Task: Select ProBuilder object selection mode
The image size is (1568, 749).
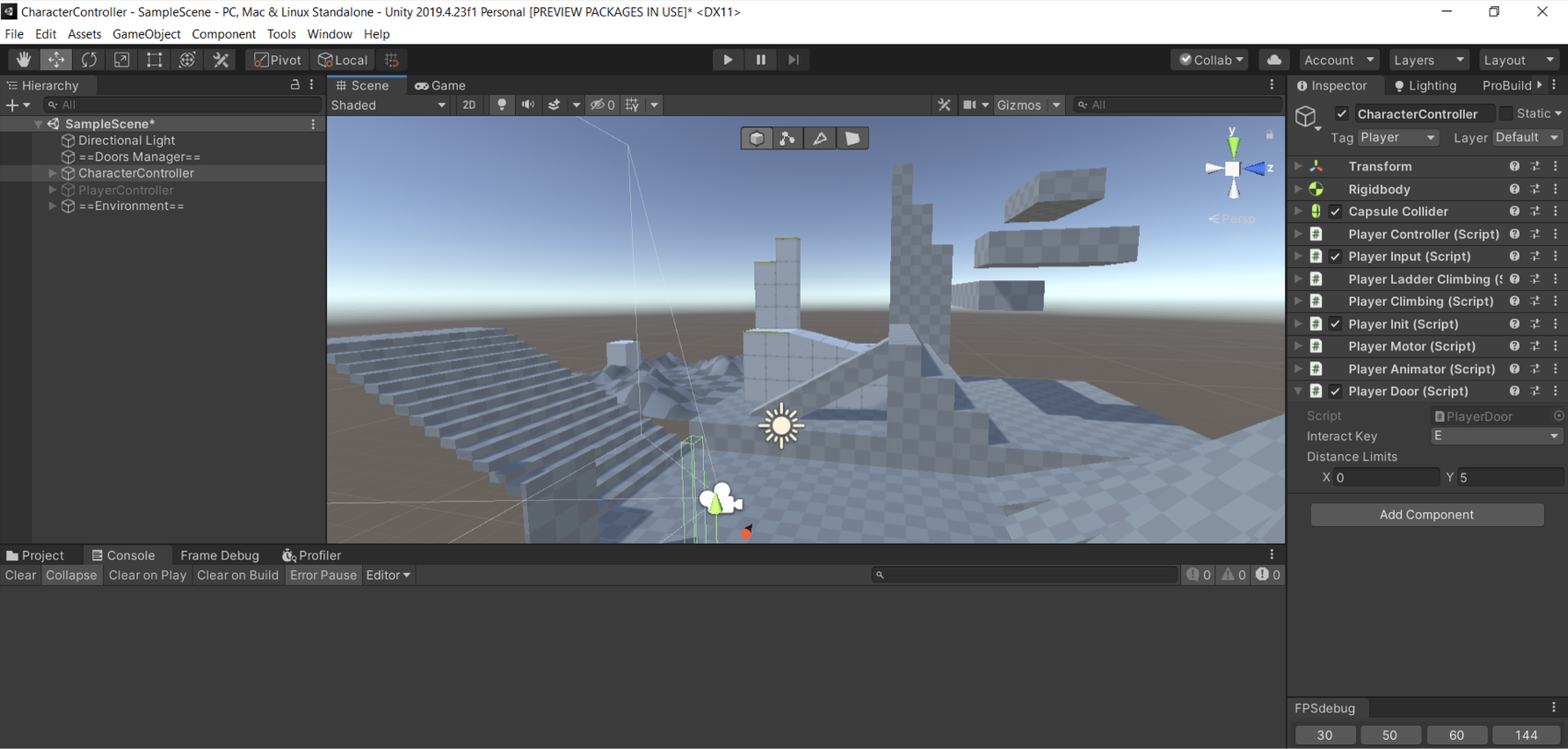Action: click(x=756, y=138)
